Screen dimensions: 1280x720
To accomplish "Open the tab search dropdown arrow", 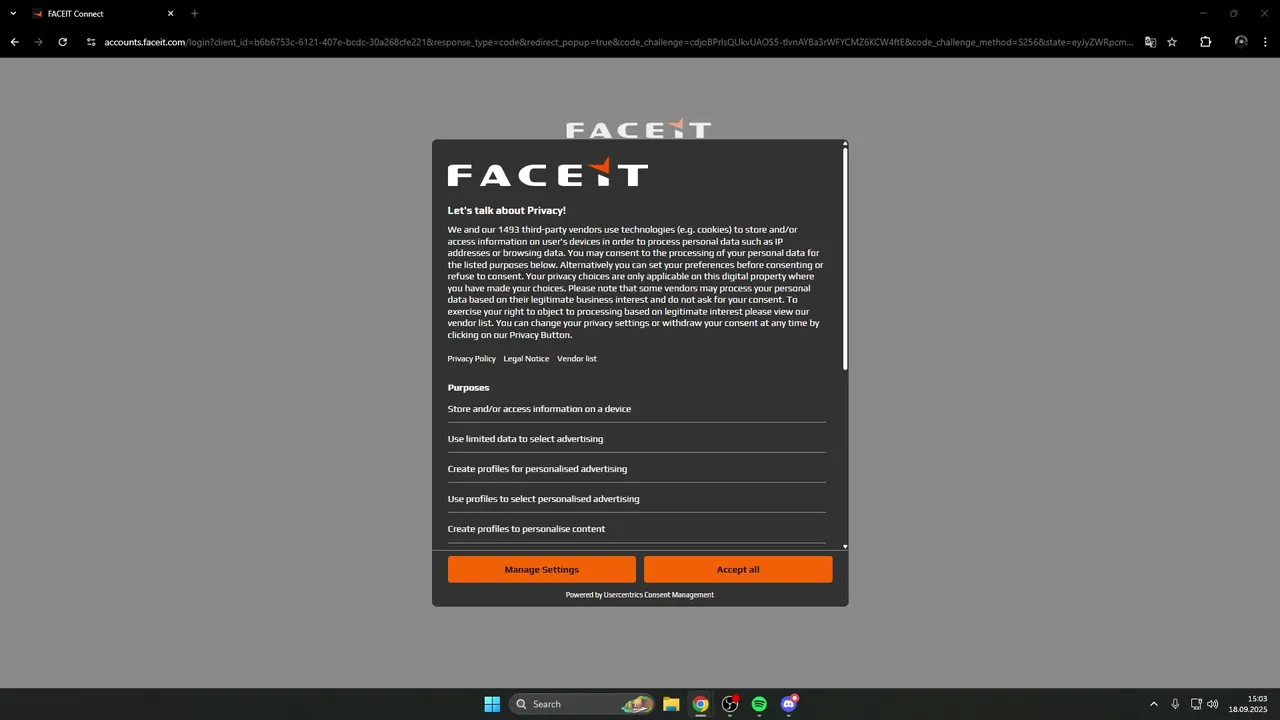I will [13, 14].
